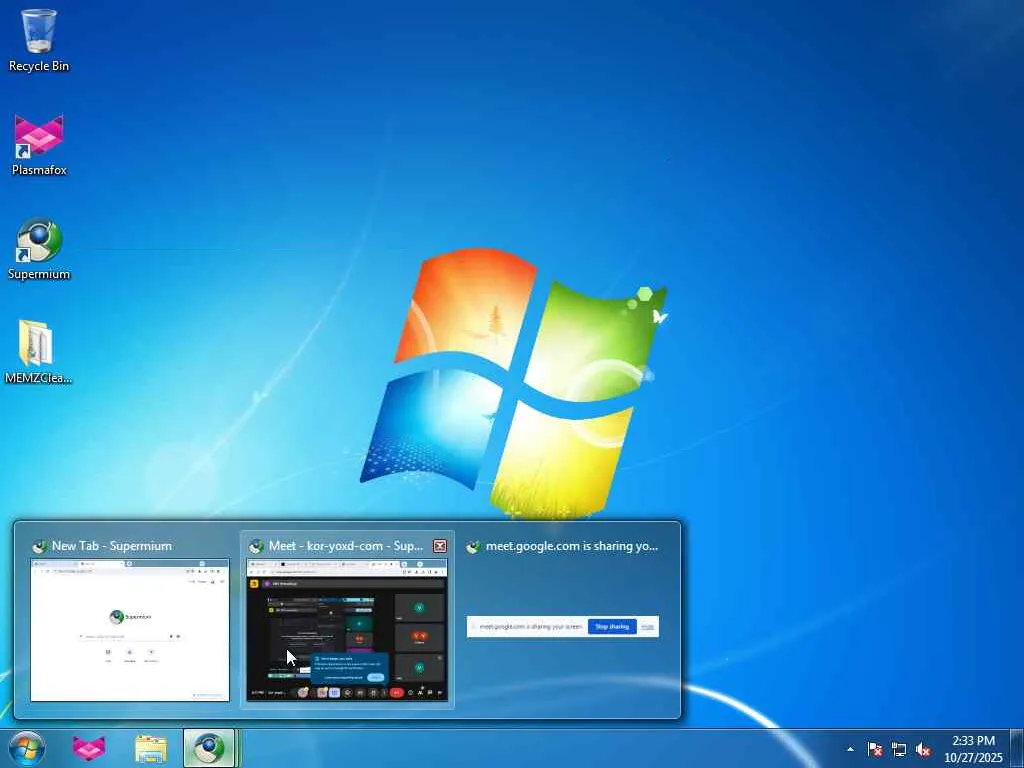Viewport: 1024px width, 768px height.
Task: Click the New Tab - Supermium preview title
Action: coord(112,546)
